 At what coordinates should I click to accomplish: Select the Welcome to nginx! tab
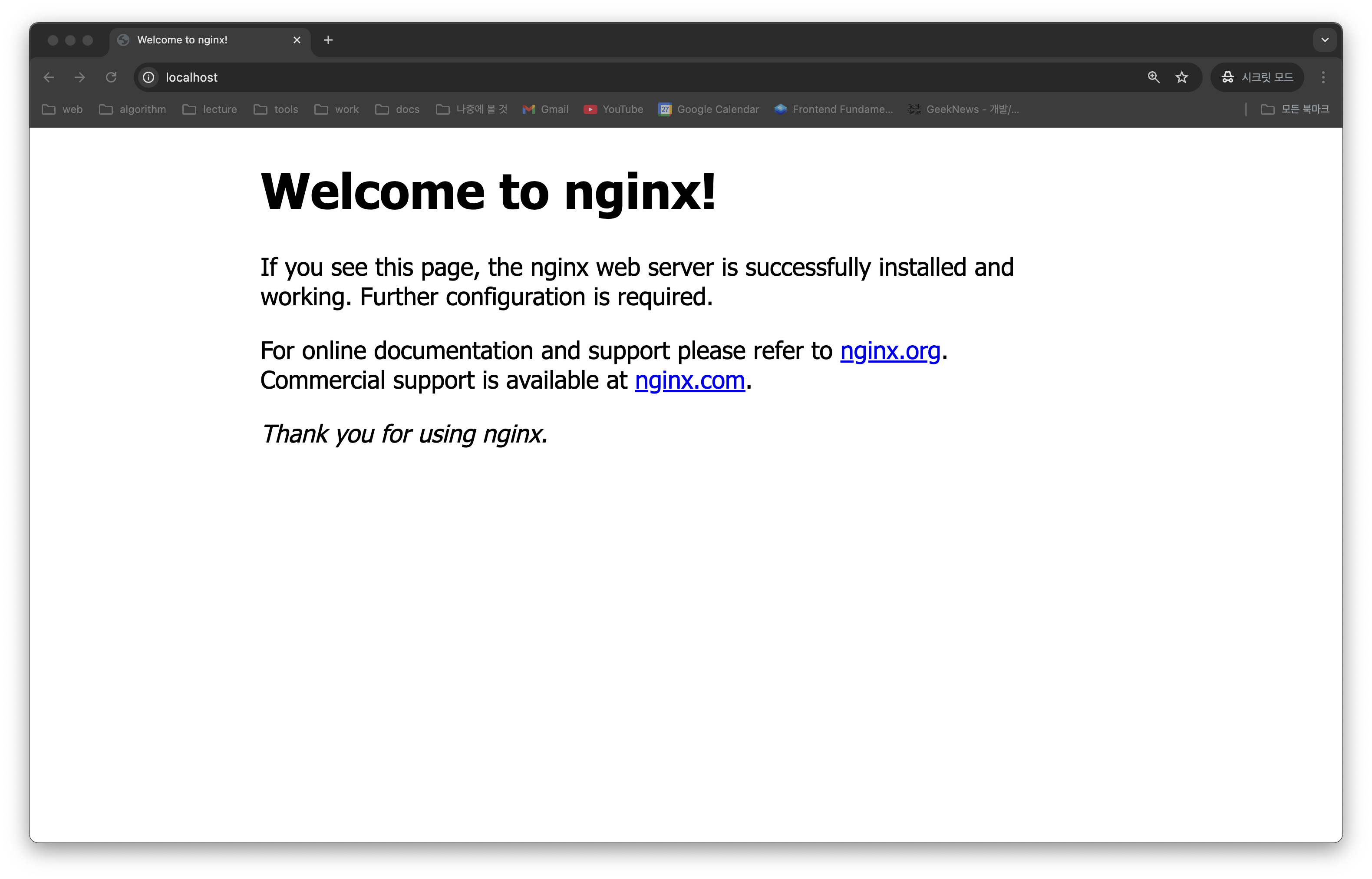[x=194, y=40]
